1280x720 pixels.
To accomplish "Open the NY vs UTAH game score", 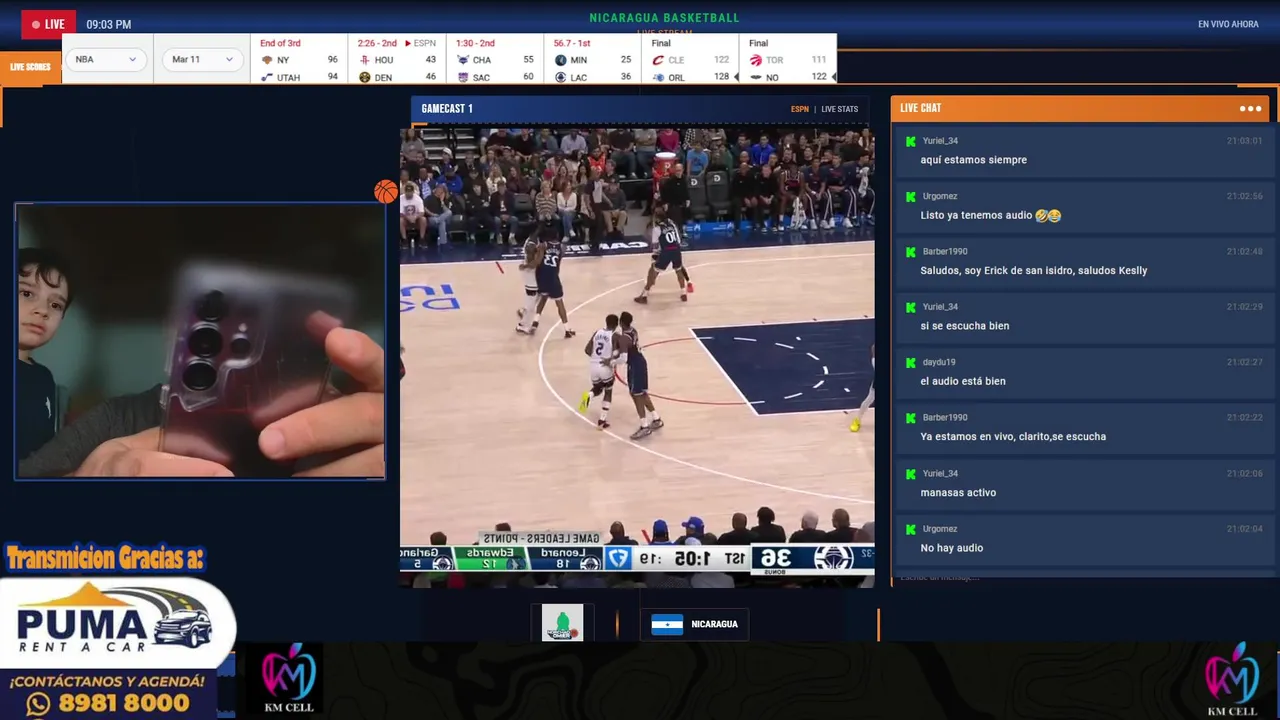I will tap(299, 60).
